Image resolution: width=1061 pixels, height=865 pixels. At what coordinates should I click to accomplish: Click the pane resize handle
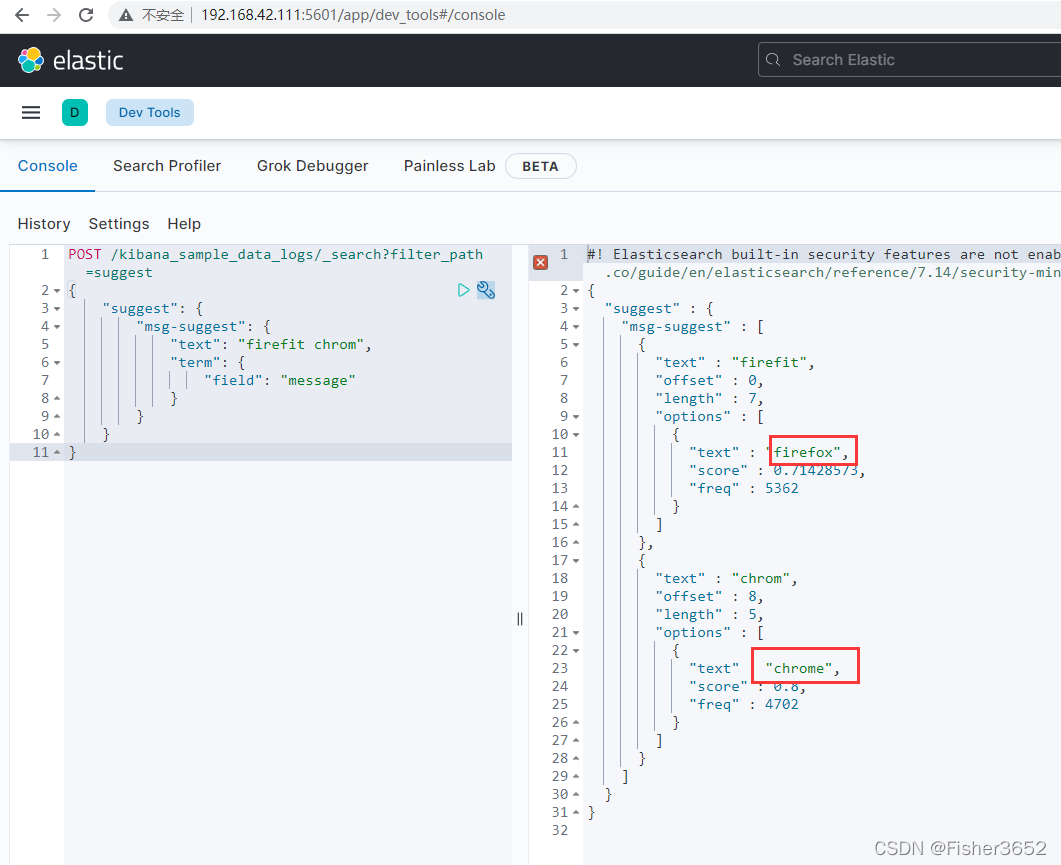click(520, 619)
